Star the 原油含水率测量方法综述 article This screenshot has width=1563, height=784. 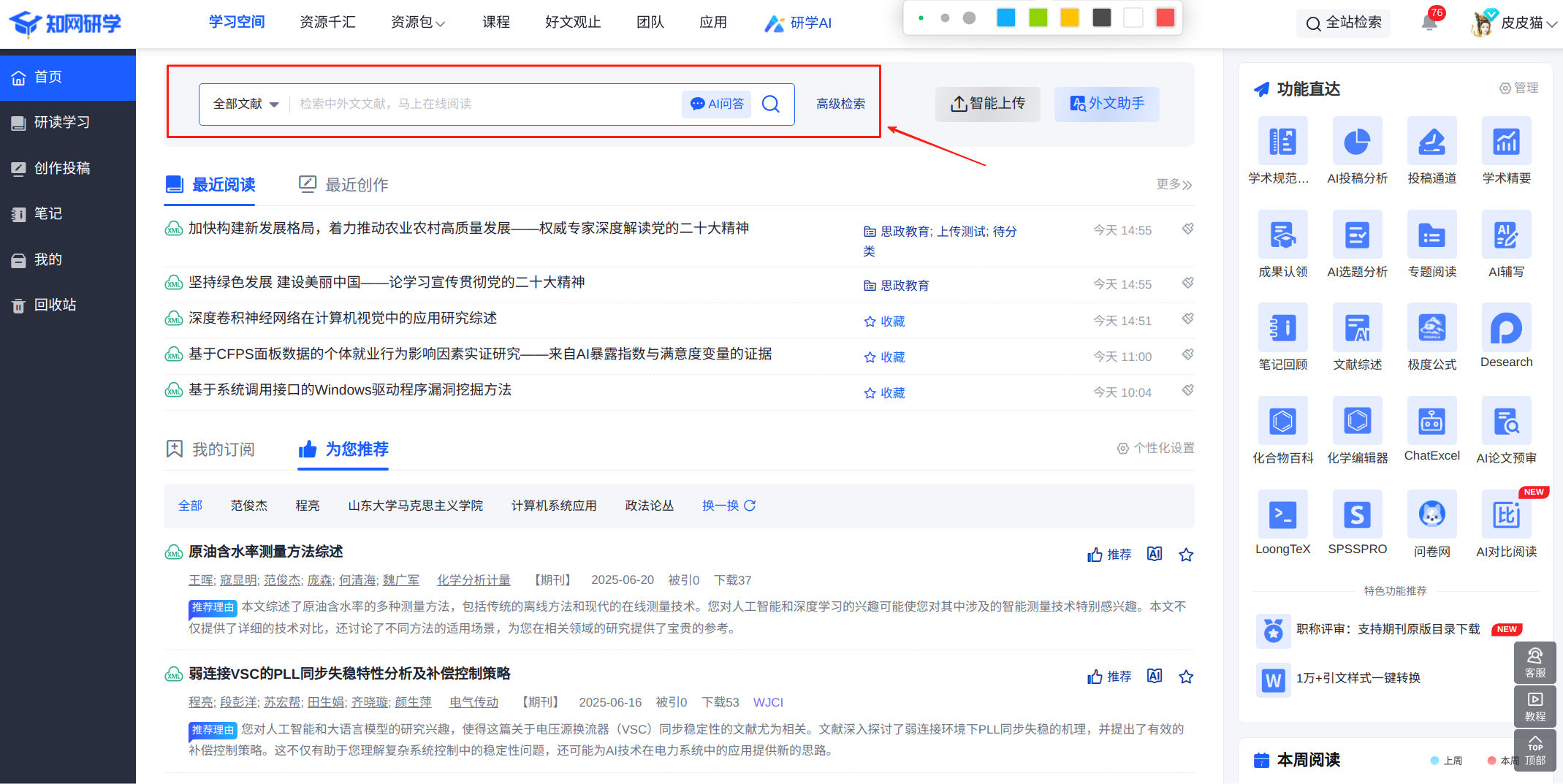(x=1186, y=555)
